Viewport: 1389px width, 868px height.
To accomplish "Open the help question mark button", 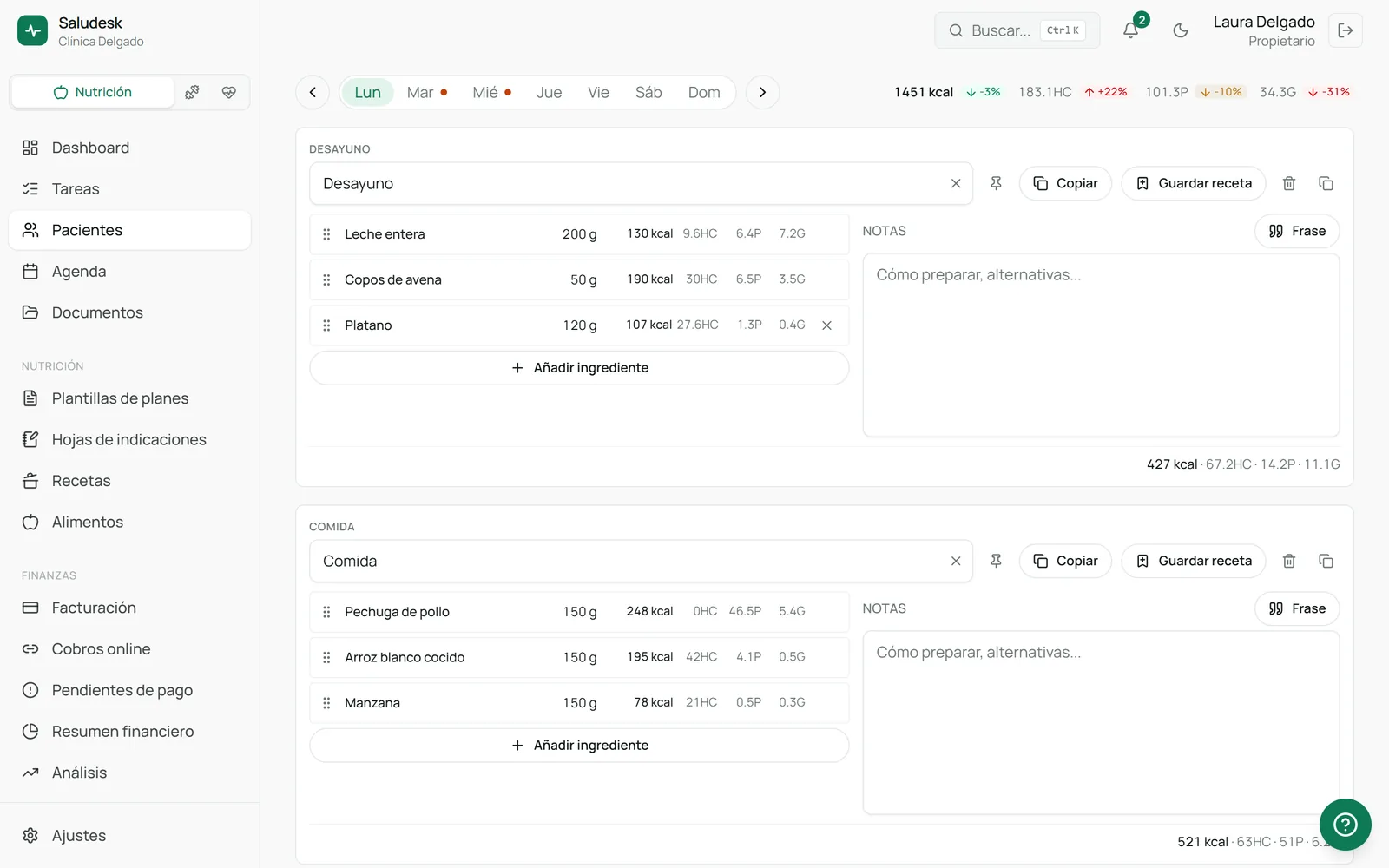I will (1345, 824).
